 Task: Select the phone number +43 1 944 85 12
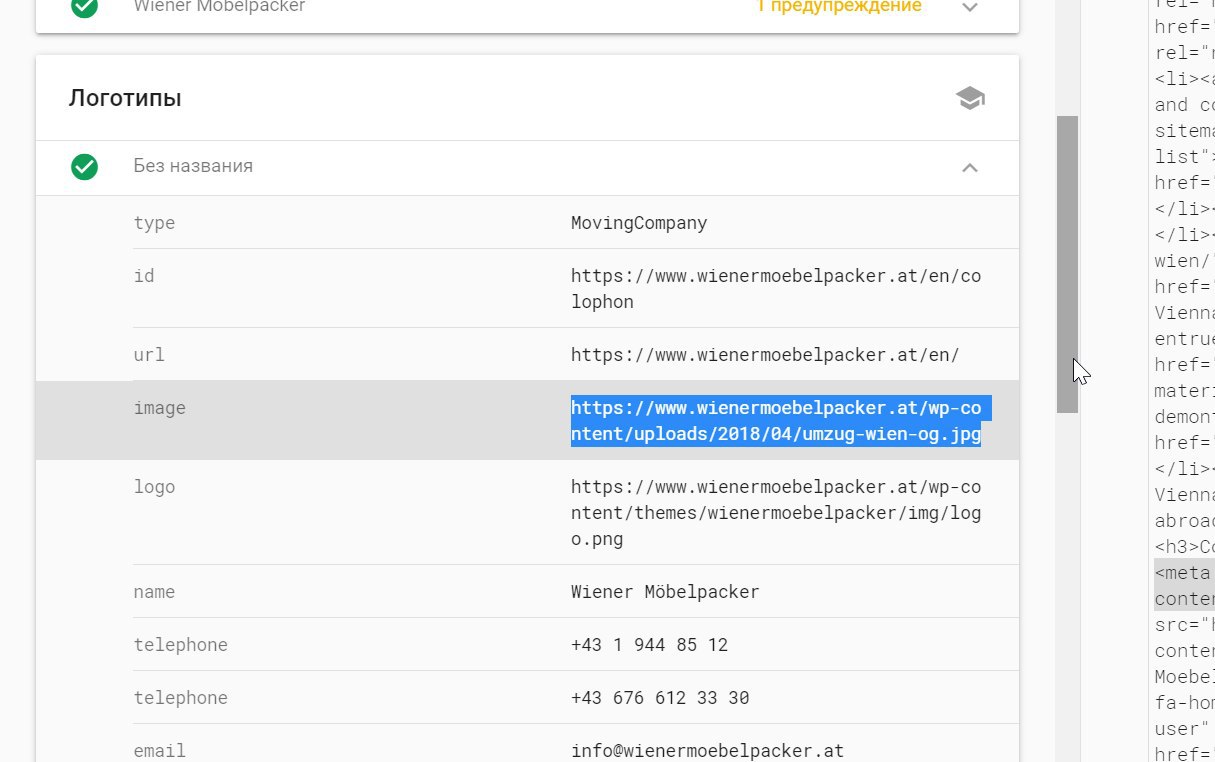649,645
